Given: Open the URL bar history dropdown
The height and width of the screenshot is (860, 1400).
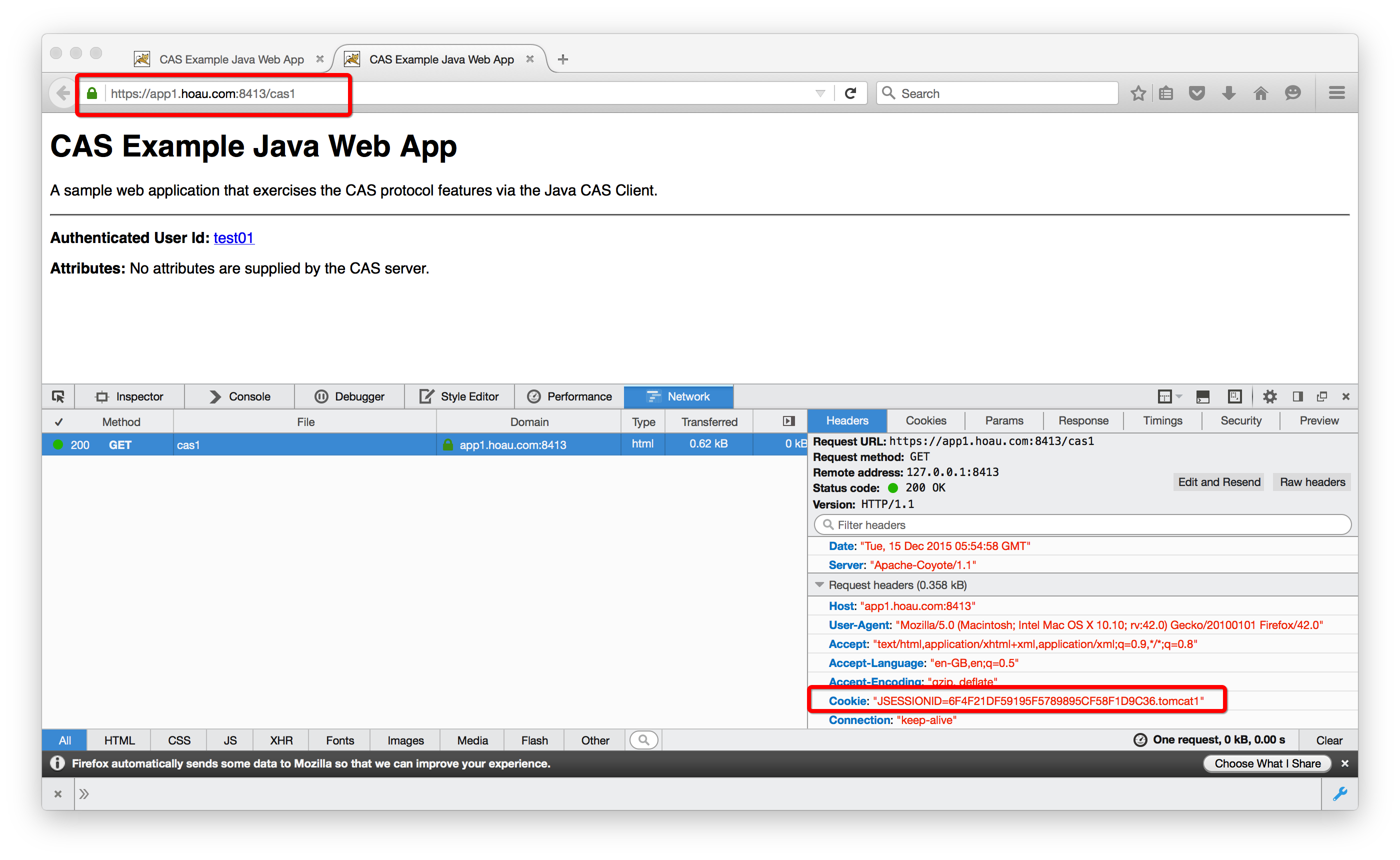Looking at the screenshot, I should [820, 93].
